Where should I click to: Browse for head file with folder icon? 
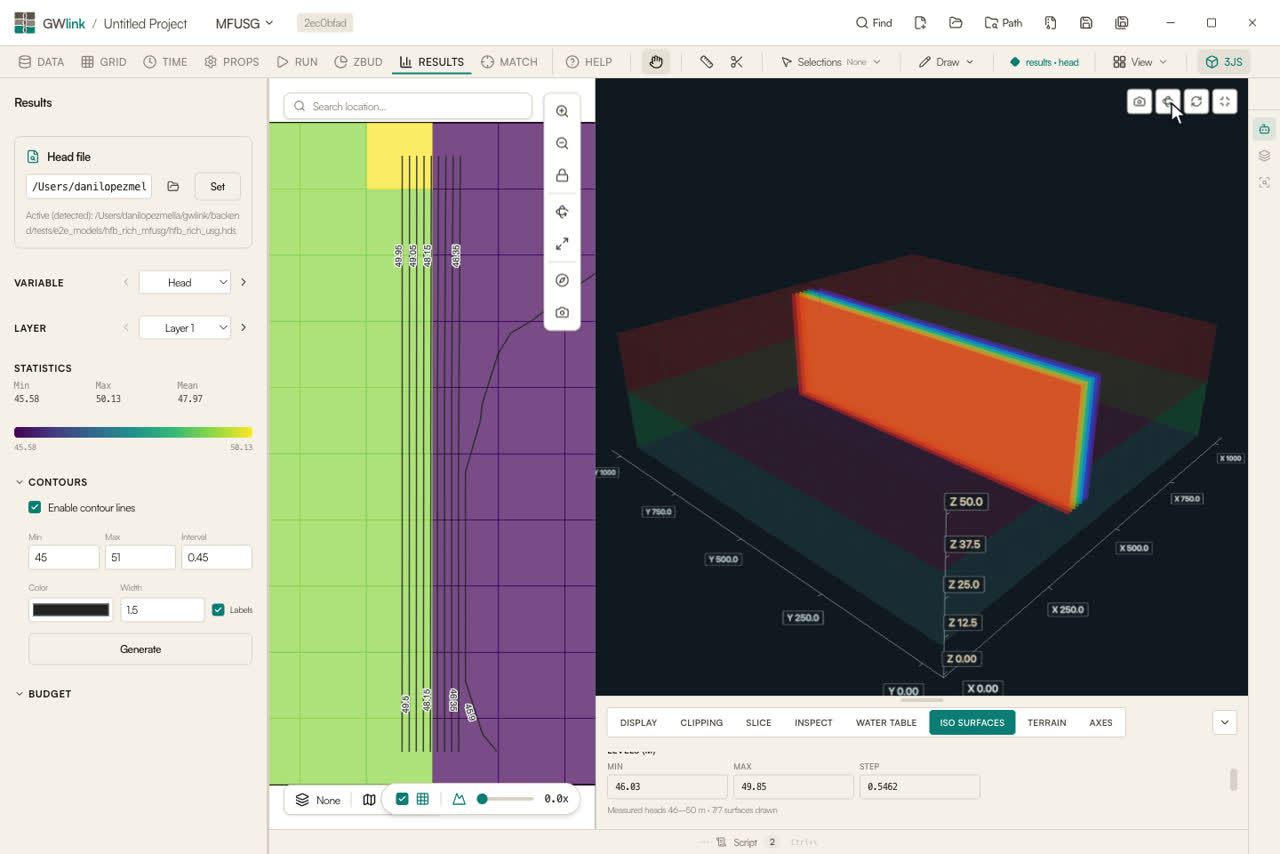click(173, 186)
